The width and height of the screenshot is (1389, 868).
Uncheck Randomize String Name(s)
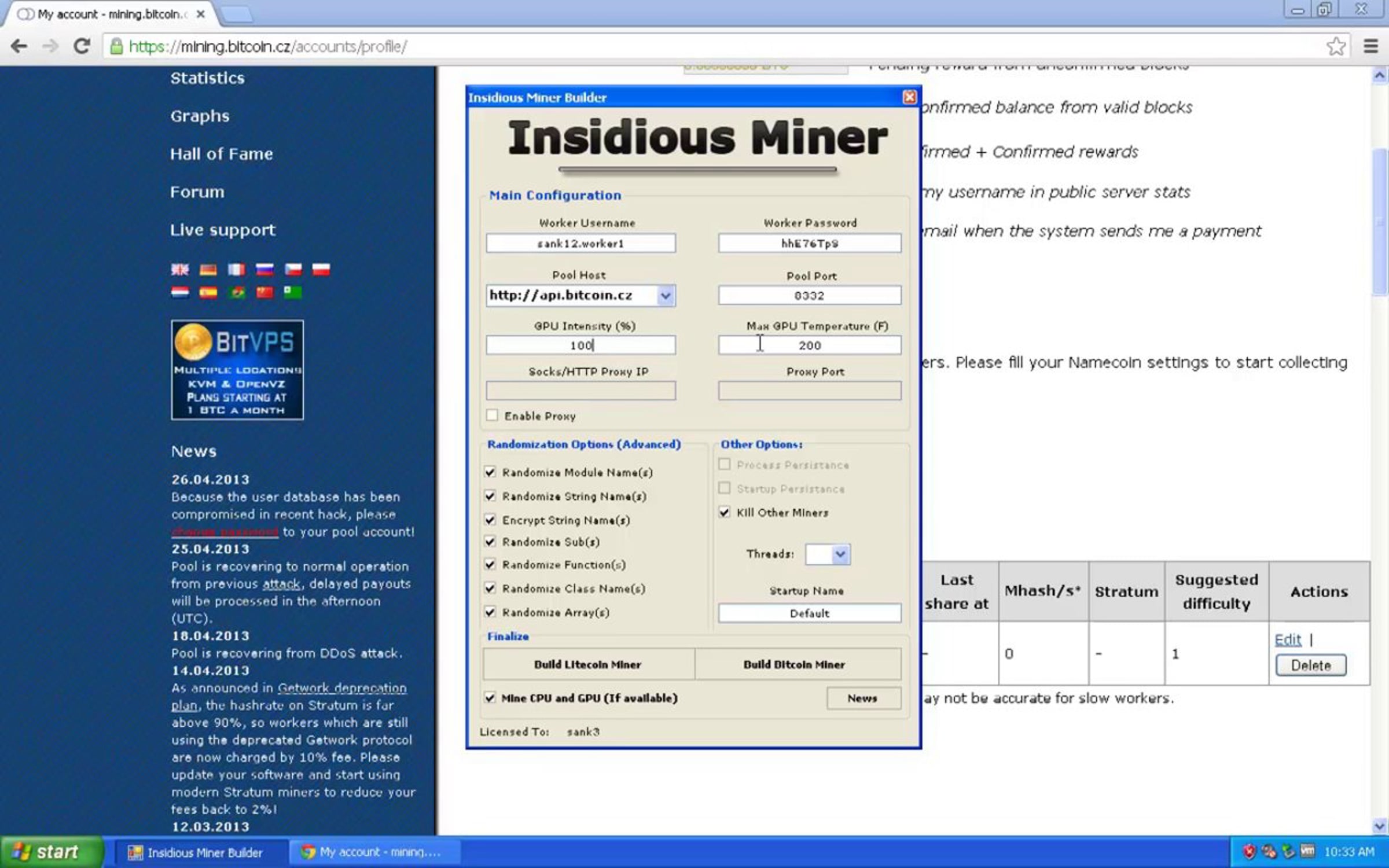(490, 496)
